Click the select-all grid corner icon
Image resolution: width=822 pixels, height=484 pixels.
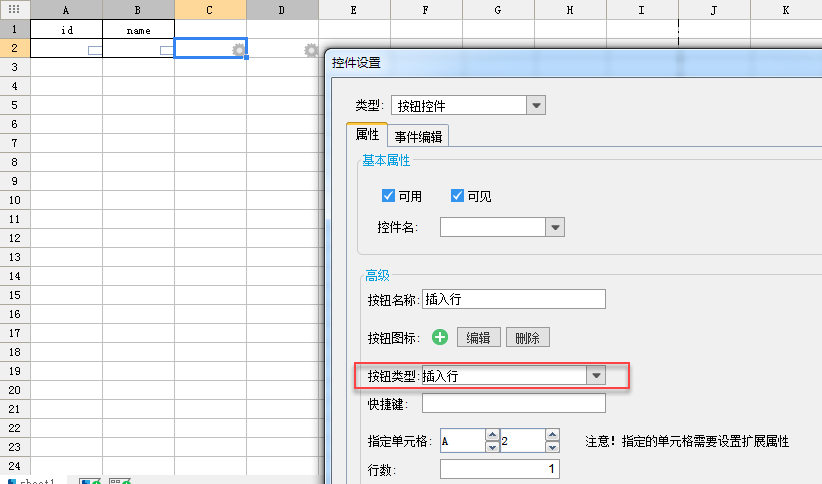coord(15,9)
